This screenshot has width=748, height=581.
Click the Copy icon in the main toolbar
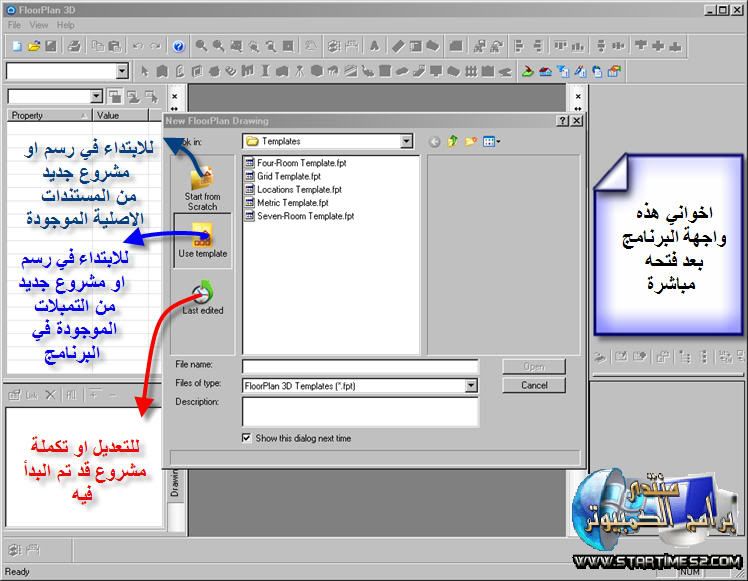[98, 46]
